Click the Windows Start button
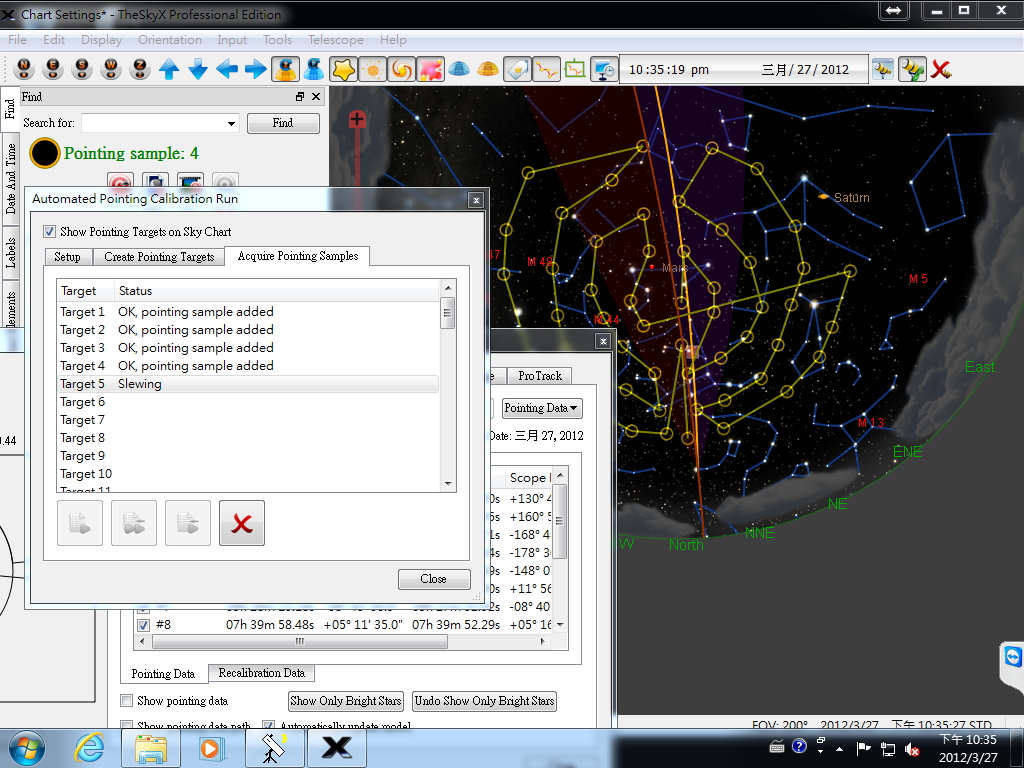Screen dimensions: 1024x768 pos(27,748)
